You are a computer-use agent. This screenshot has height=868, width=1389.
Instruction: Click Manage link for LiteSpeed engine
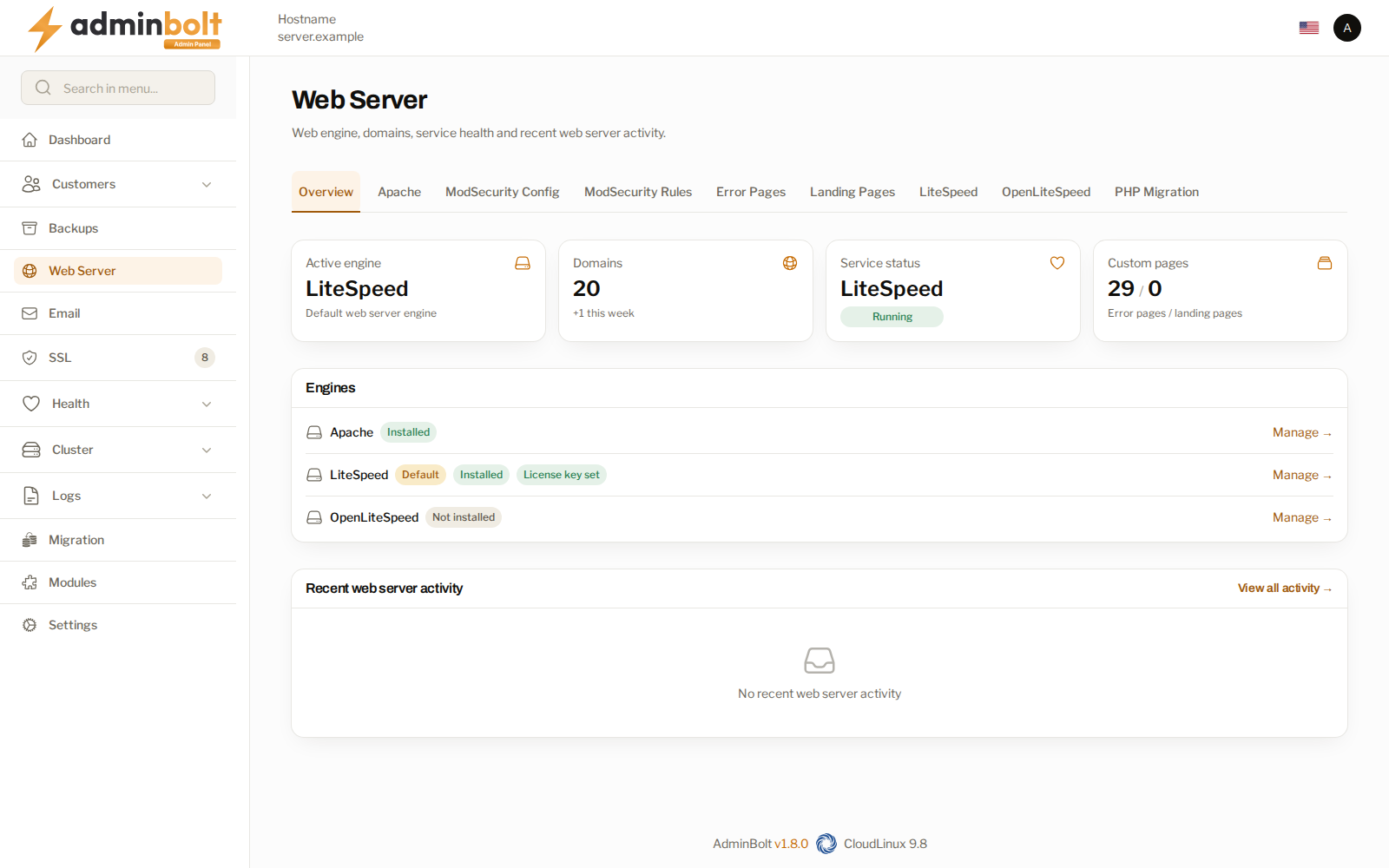tap(1302, 475)
